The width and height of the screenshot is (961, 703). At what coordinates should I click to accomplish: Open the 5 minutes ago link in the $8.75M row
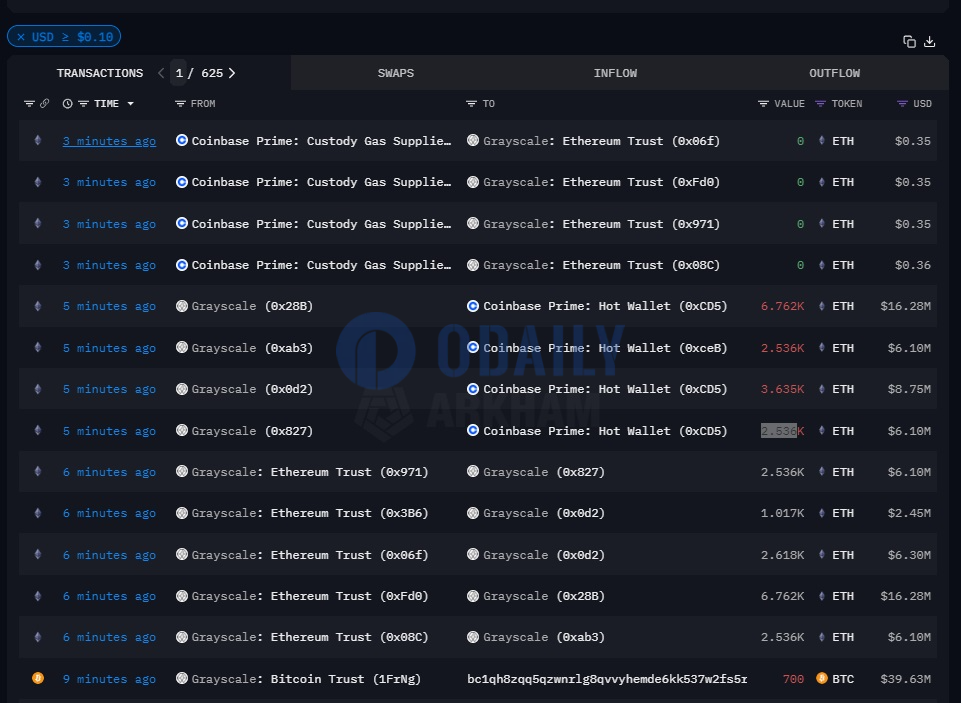(x=109, y=389)
